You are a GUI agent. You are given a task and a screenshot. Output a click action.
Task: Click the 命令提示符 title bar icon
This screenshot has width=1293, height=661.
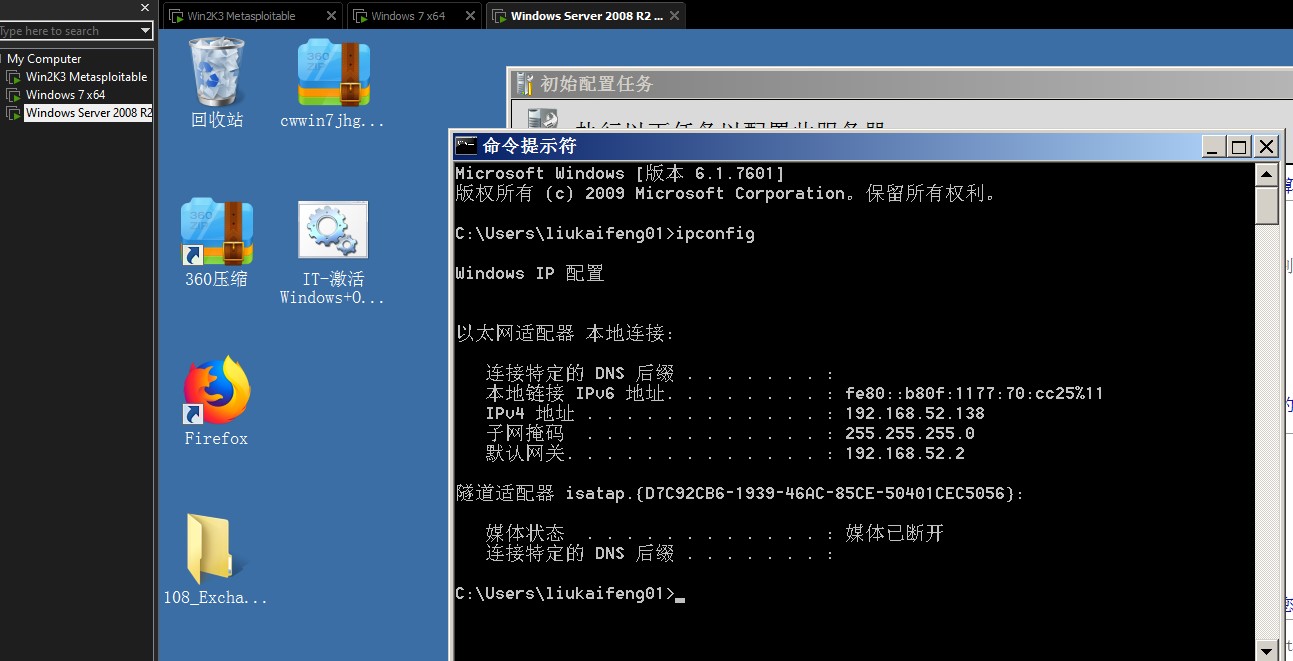(466, 145)
